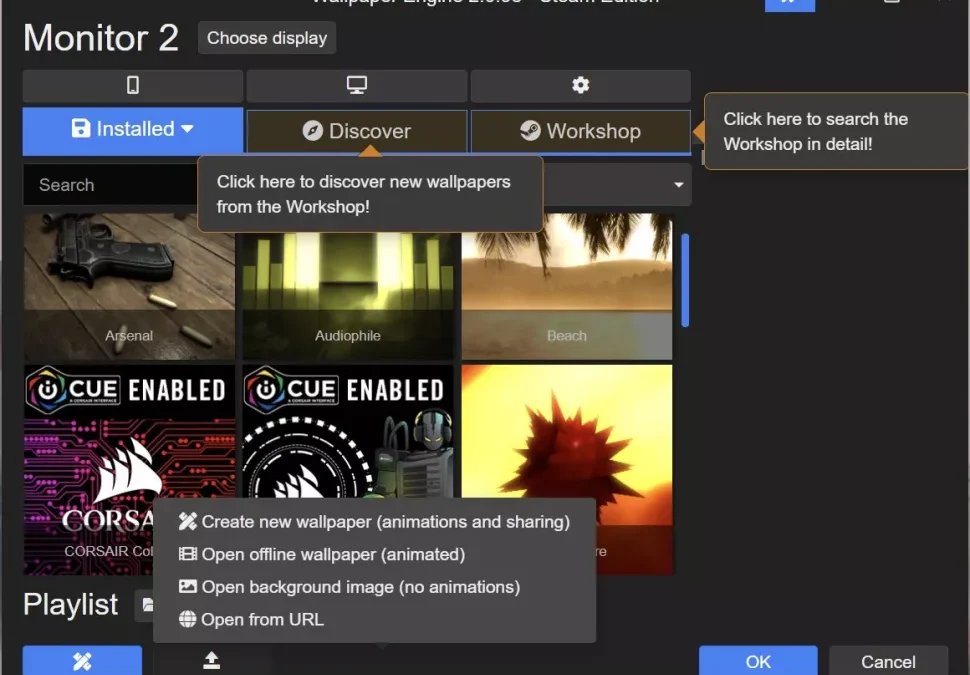
Task: Click the wallpaper list vertical scrollbar
Action: click(x=685, y=280)
